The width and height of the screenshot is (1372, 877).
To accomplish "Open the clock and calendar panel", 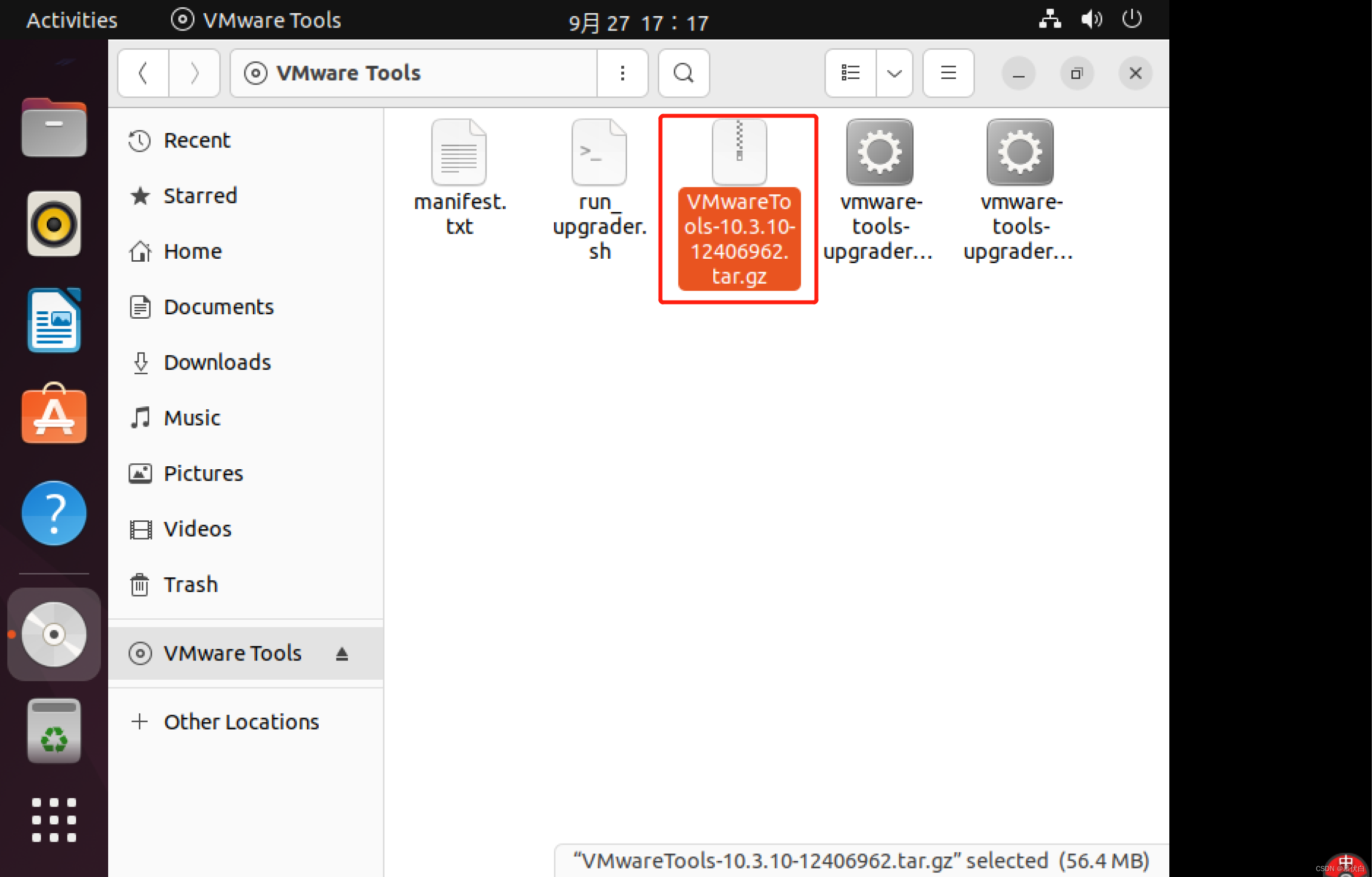I will (638, 22).
